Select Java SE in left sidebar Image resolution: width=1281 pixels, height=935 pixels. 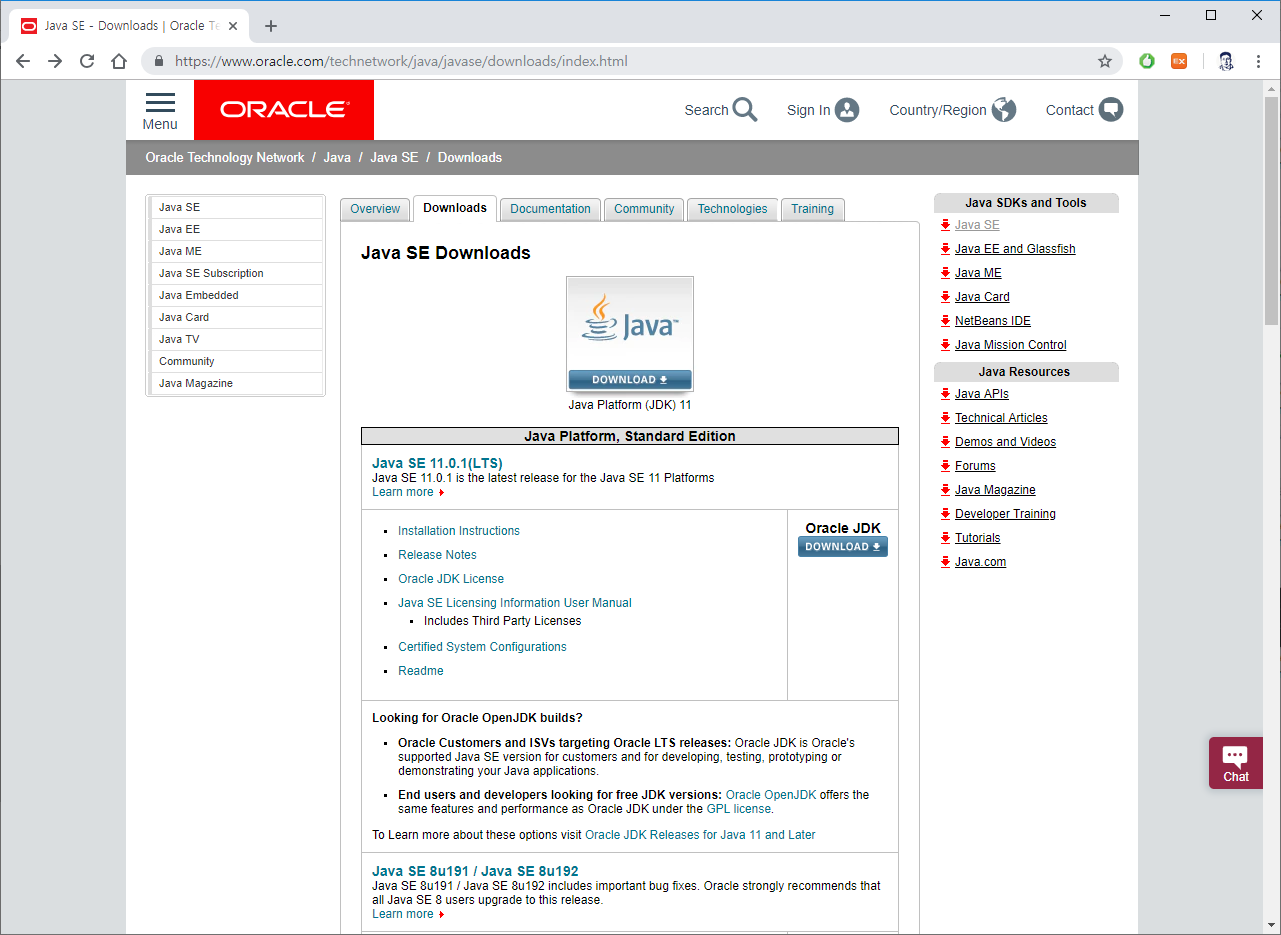click(237, 207)
